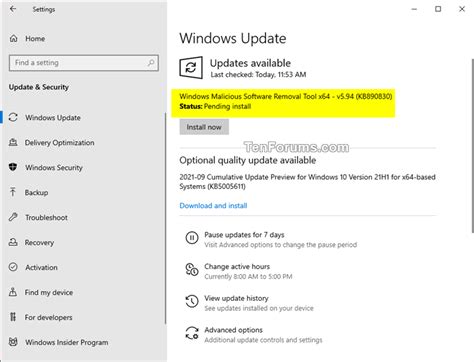Click the Malicious Software Removal Tool update text
The image size is (474, 362).
coord(286,96)
